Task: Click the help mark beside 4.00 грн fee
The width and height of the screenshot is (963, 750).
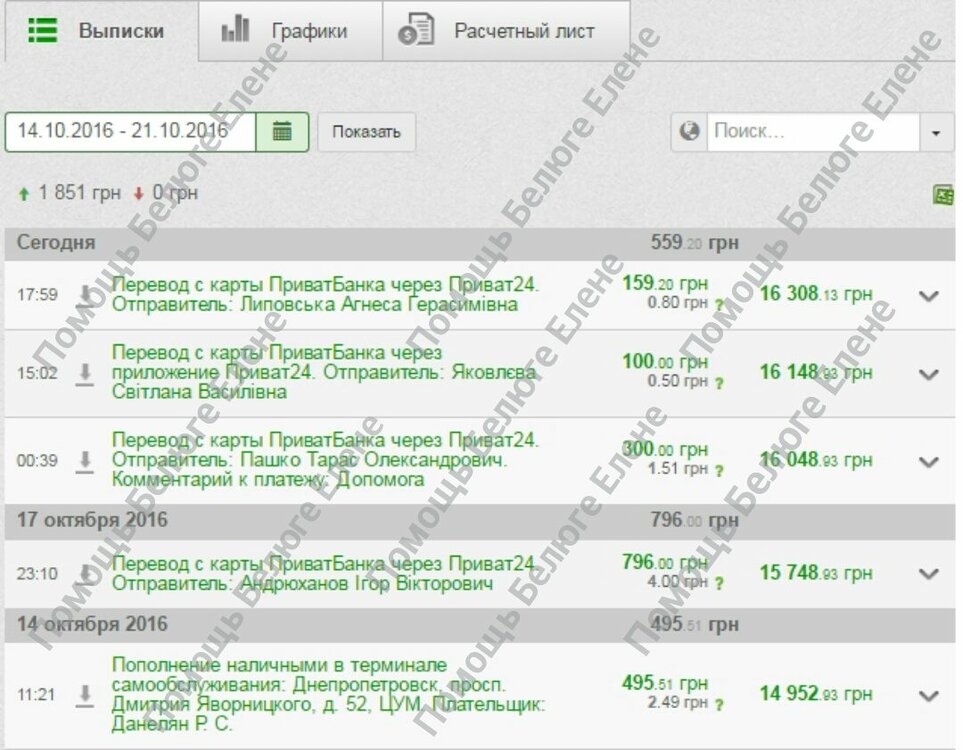Action: tap(719, 583)
